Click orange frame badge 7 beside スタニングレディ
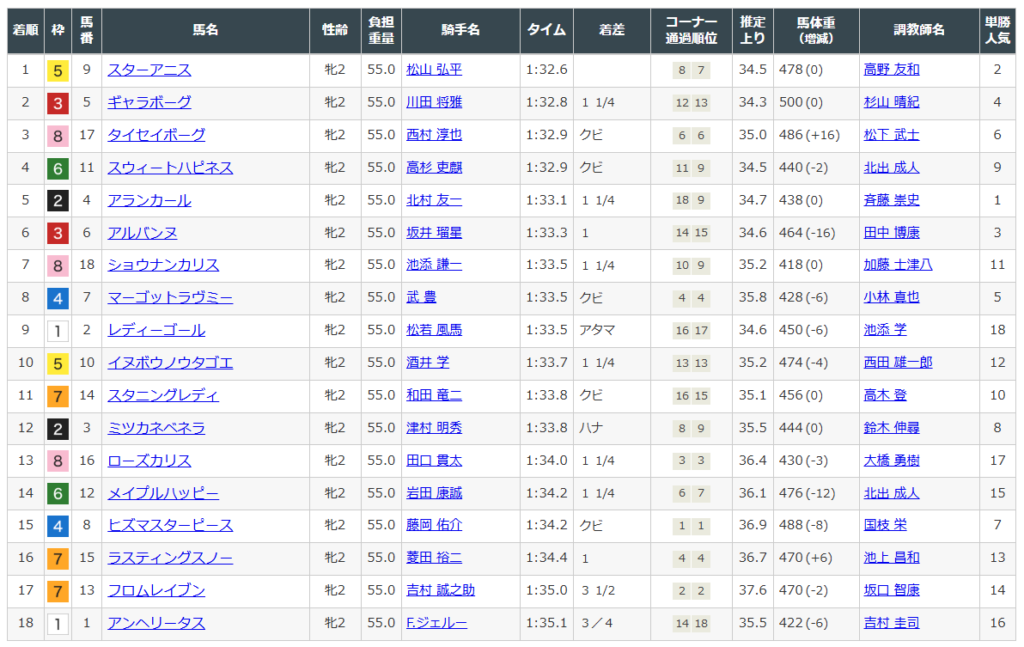Screen dimensions: 1024x647 pyautogui.click(x=58, y=396)
